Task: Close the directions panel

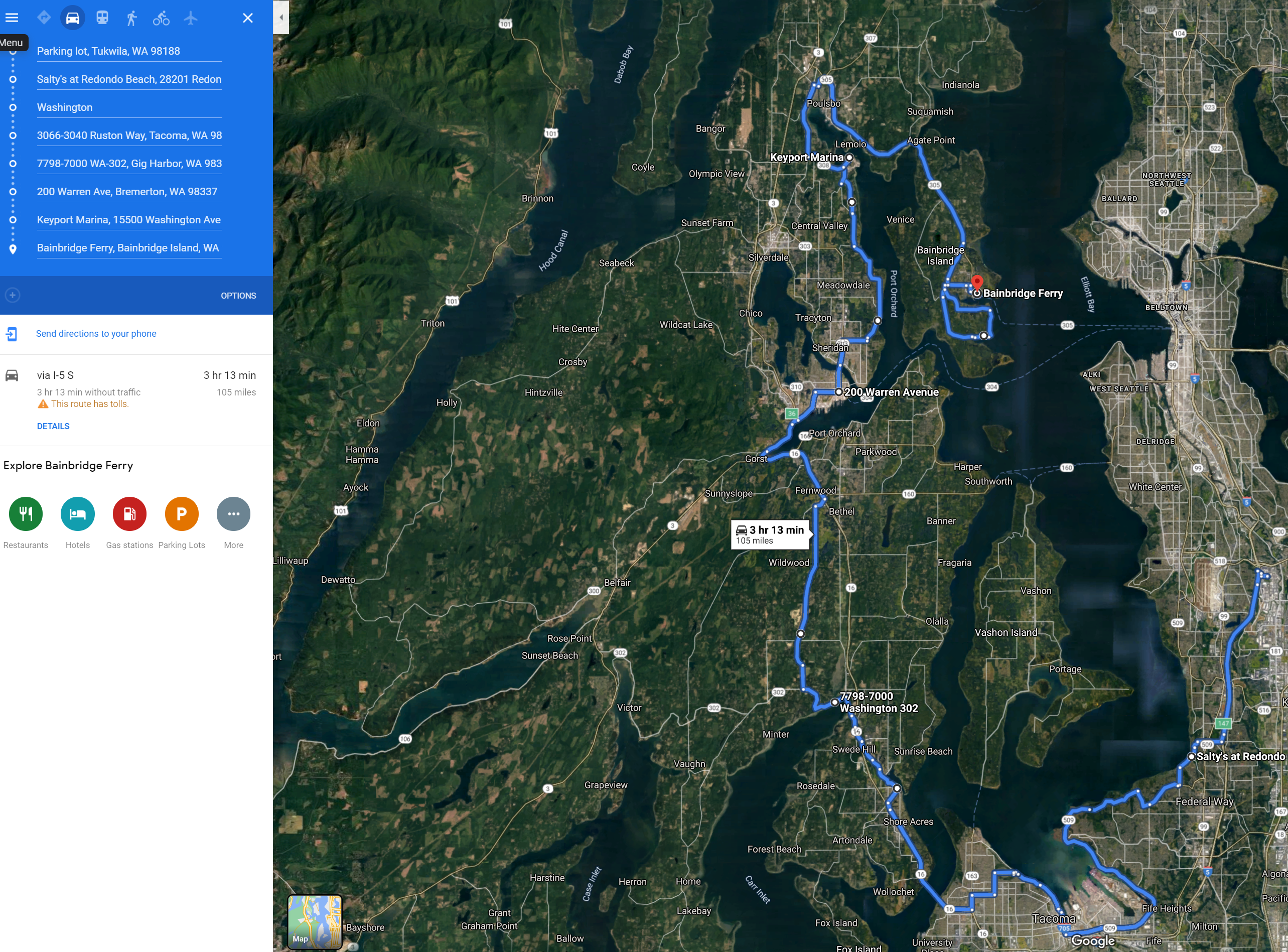Action: pos(248,18)
